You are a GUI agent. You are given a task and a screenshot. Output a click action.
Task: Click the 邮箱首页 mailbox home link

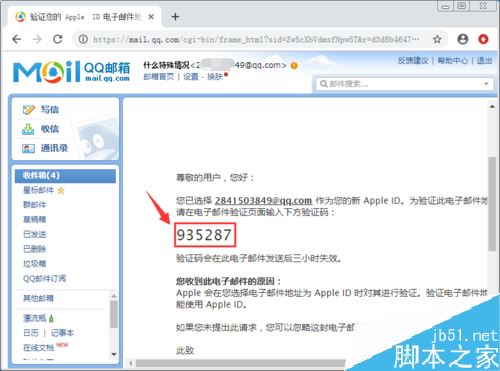(x=159, y=77)
